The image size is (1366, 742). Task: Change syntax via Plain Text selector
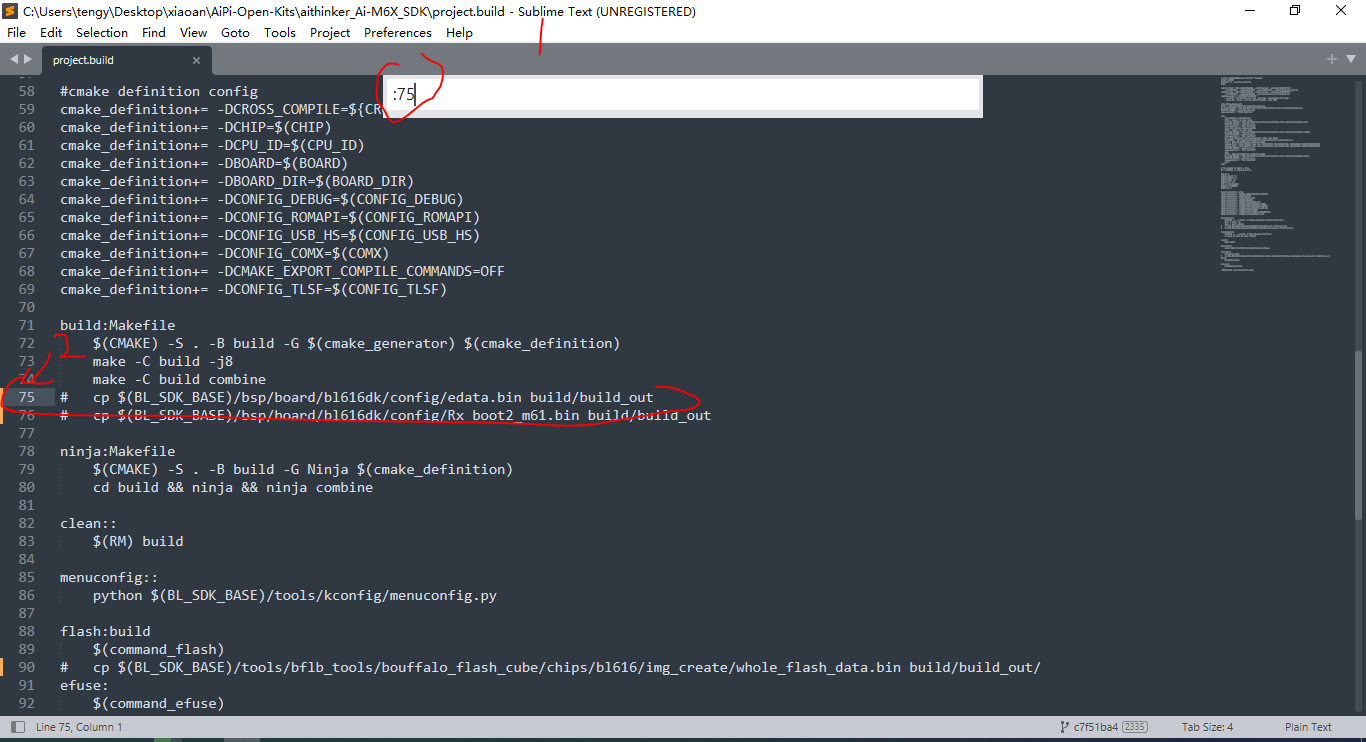coord(1308,727)
